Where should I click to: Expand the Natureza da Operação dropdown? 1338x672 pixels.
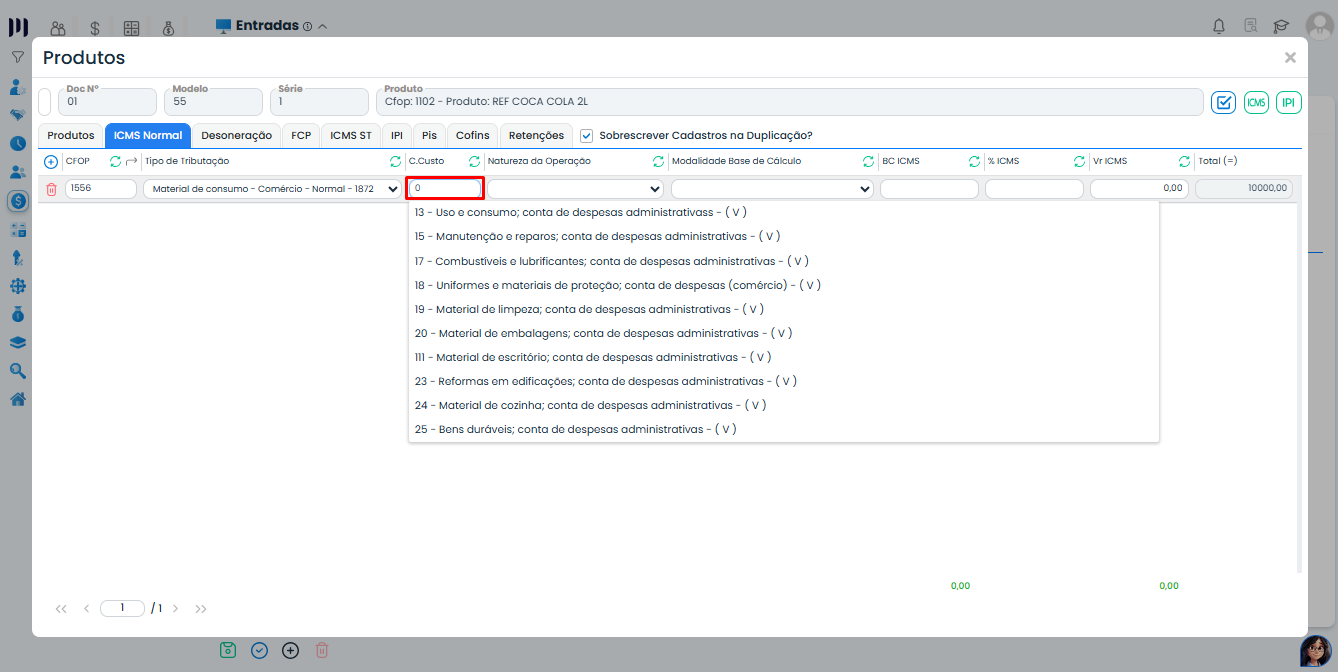click(x=575, y=189)
